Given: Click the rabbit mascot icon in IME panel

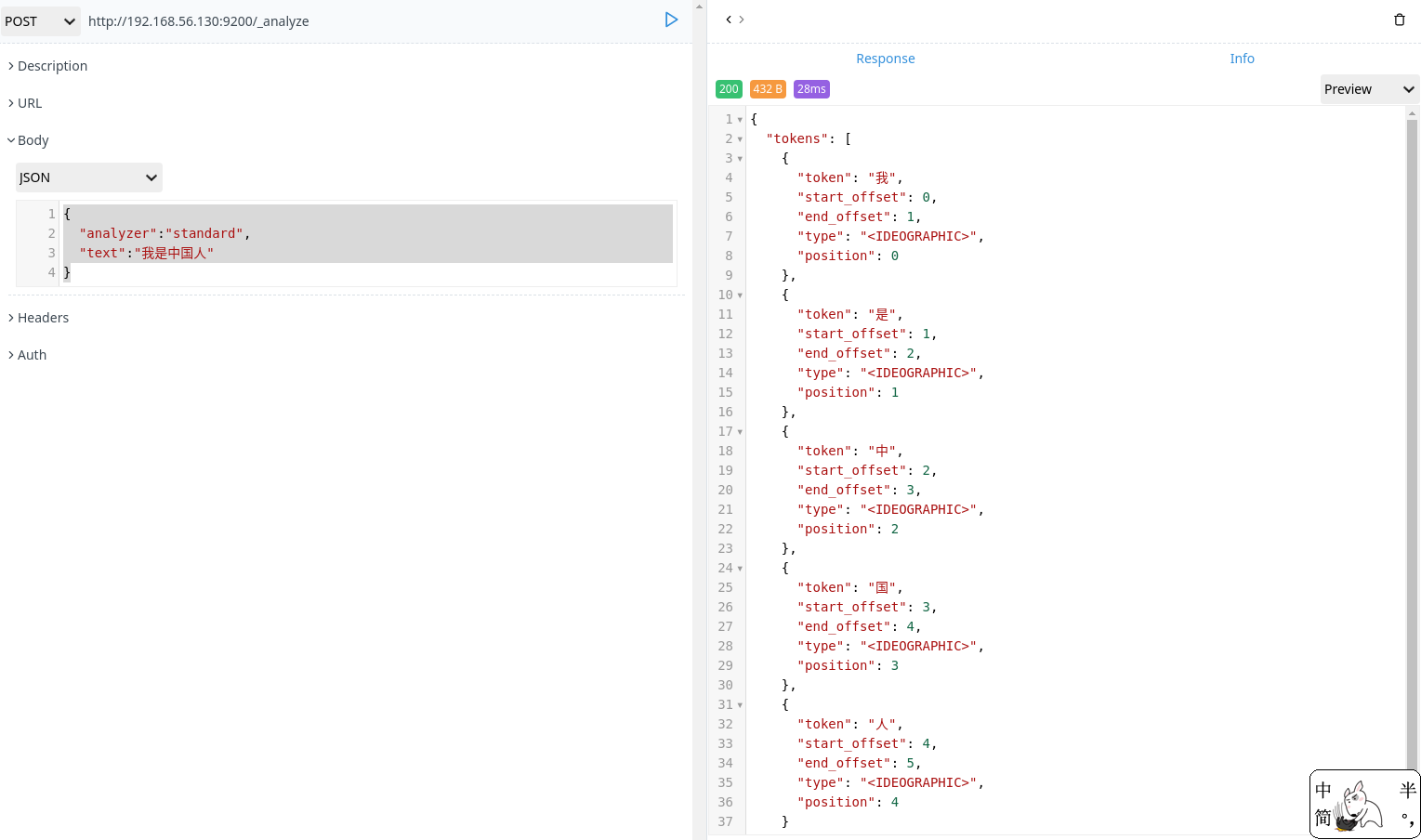Looking at the screenshot, I should [x=1356, y=805].
